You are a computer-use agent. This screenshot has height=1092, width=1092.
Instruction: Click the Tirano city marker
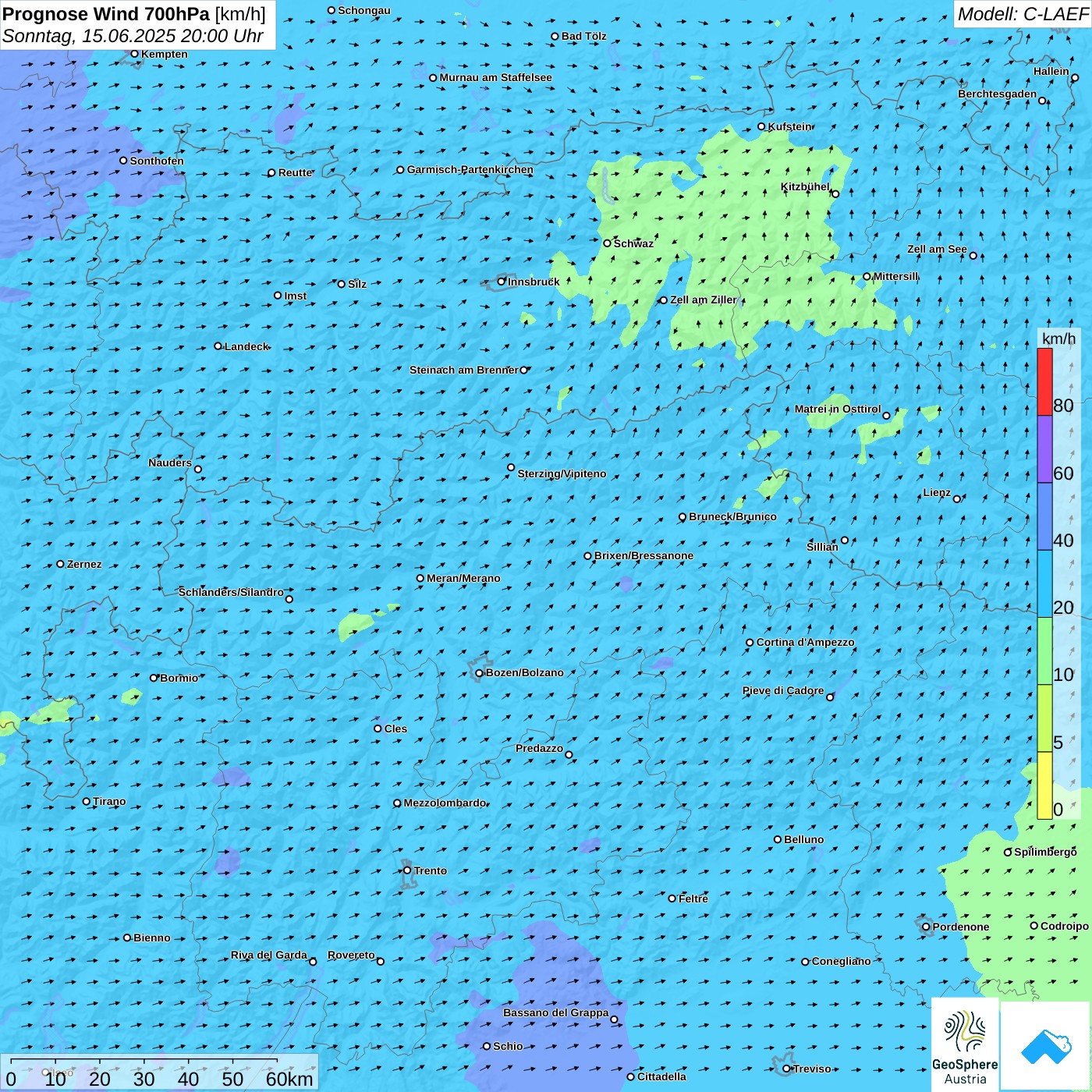pyautogui.click(x=87, y=801)
